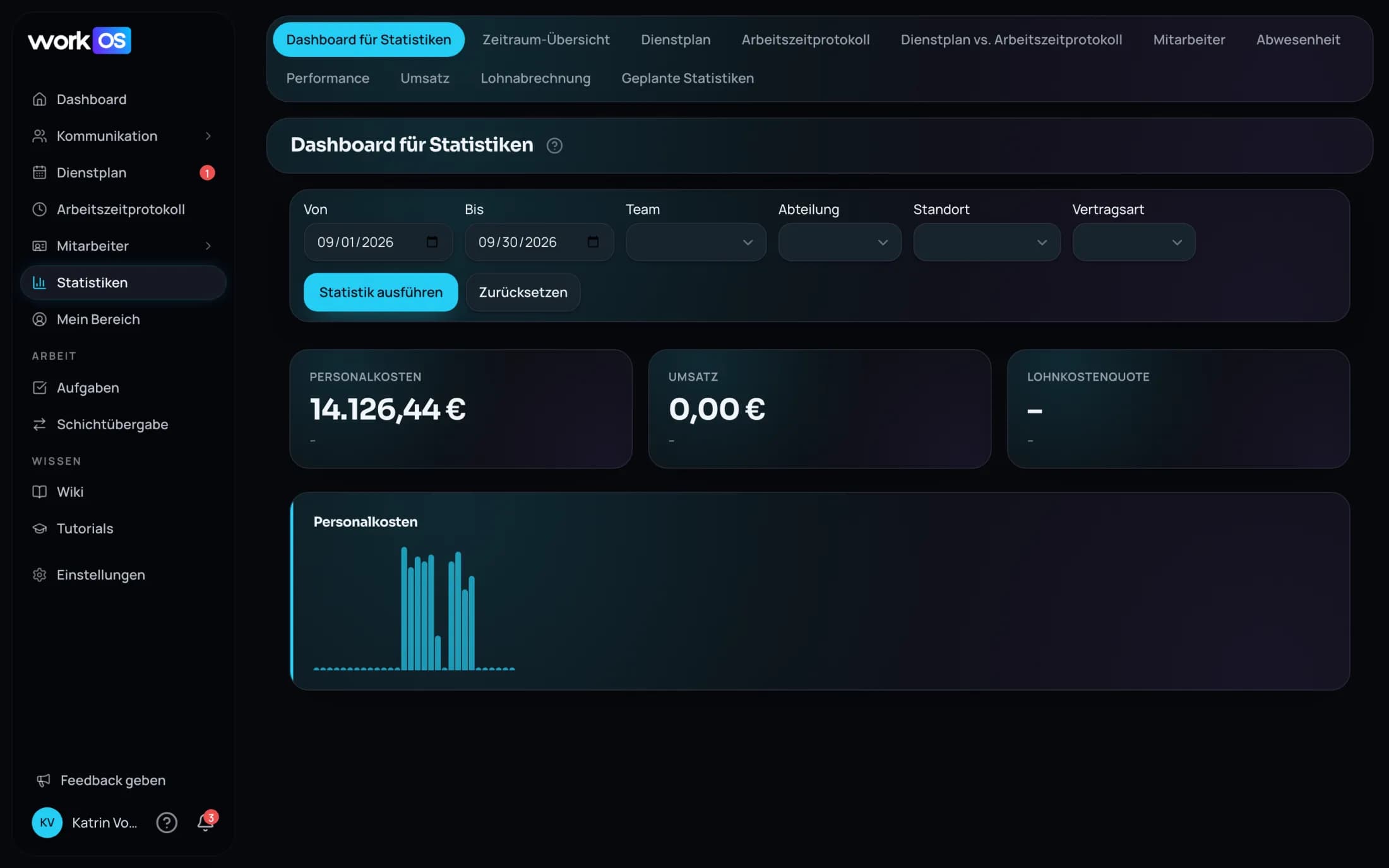1389x868 pixels.
Task: Click the Von date input field
Action: pos(378,242)
